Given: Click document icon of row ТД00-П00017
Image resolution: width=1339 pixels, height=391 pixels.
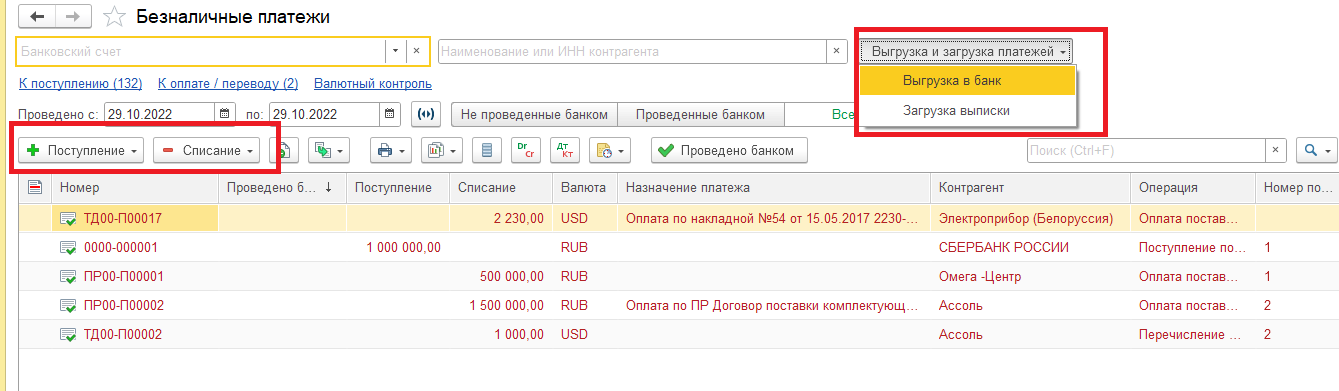Looking at the screenshot, I should pos(68,218).
